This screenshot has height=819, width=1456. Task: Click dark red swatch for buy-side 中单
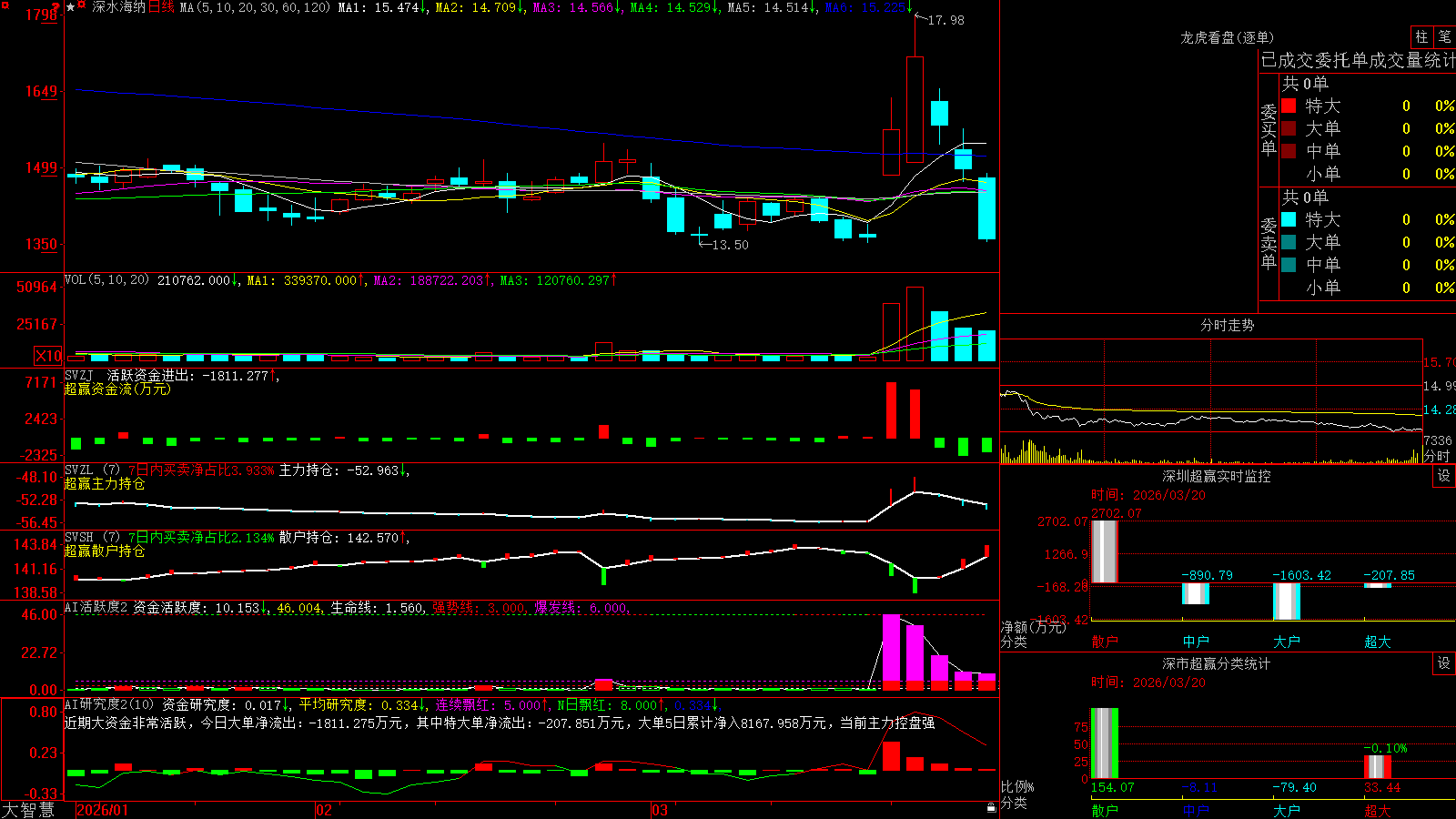point(1289,151)
